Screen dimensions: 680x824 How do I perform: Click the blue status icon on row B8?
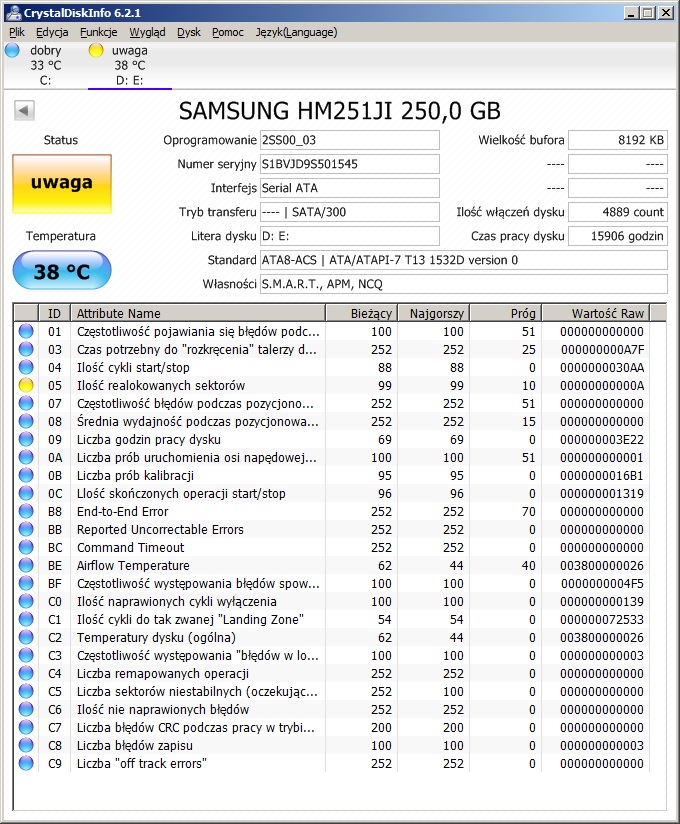click(x=26, y=511)
